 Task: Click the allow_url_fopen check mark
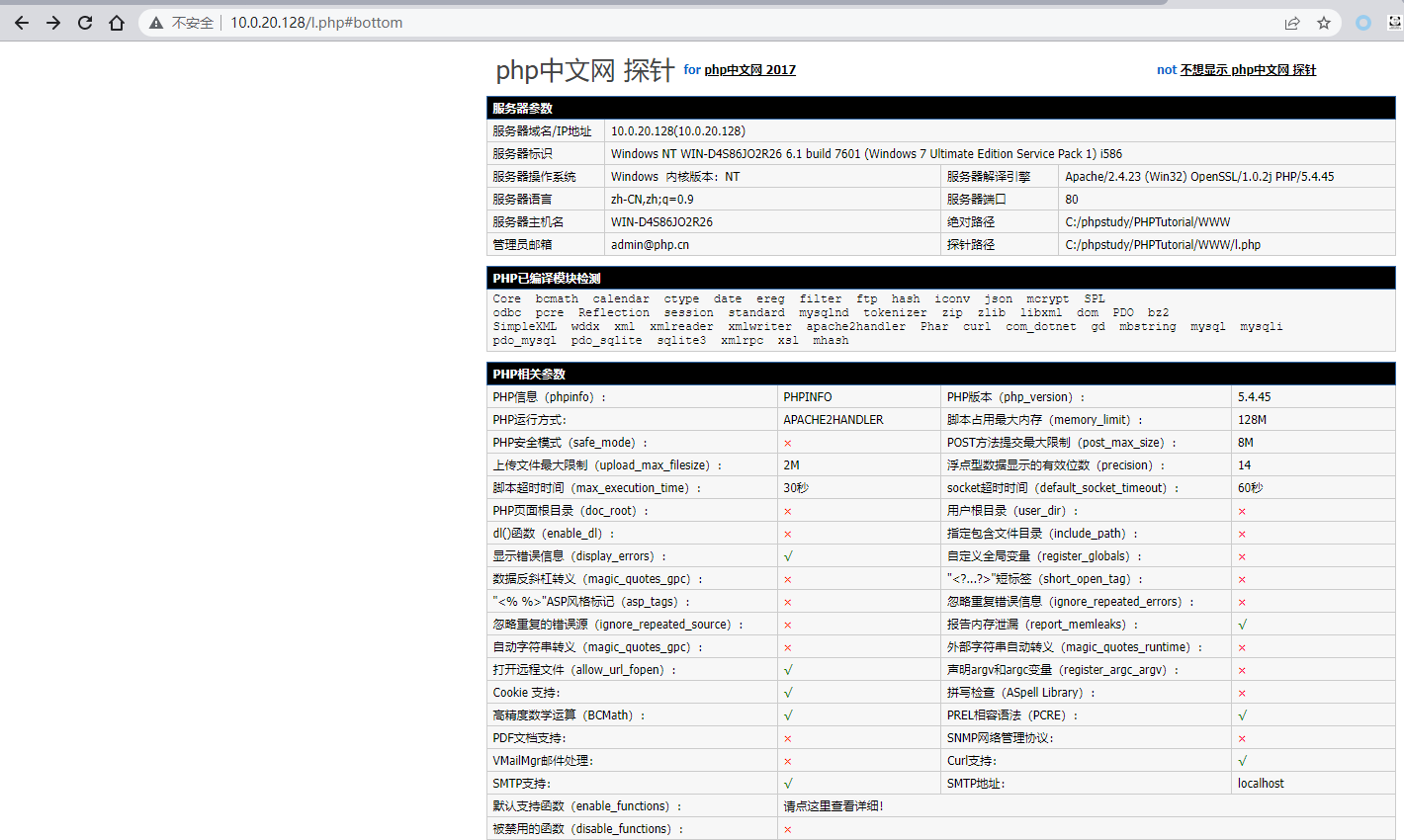pos(788,670)
